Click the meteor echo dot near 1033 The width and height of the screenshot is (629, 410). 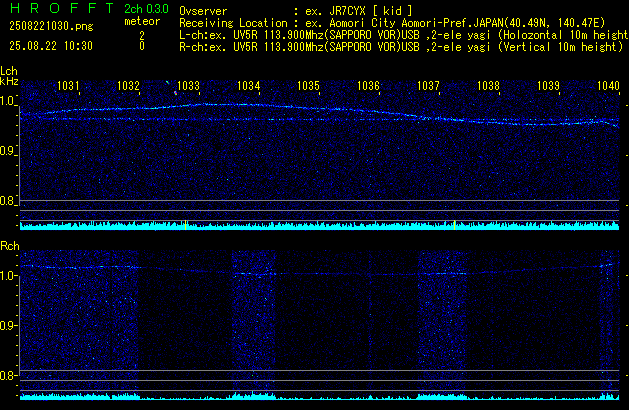175,93
